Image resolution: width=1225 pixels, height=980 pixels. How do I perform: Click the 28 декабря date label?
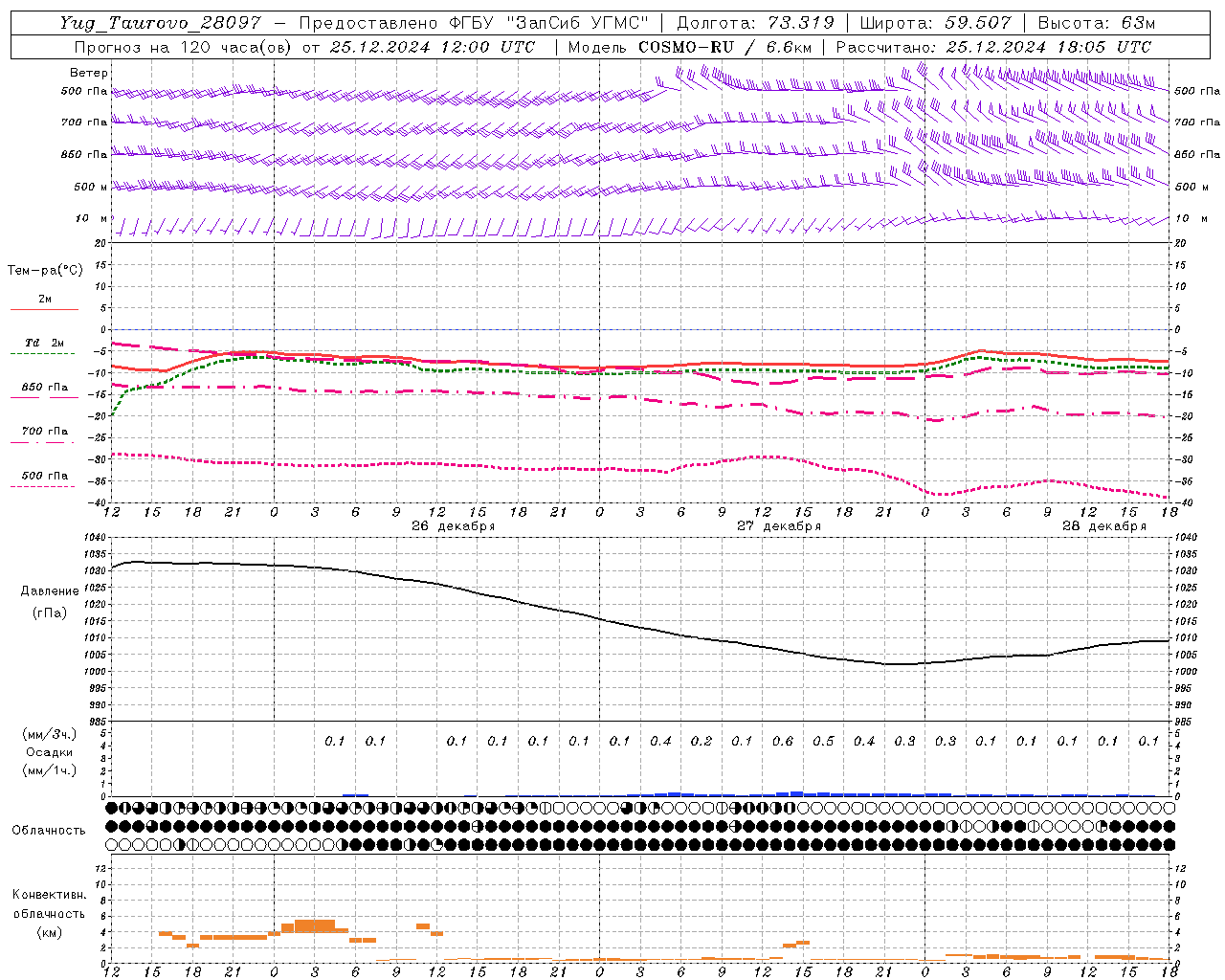point(1103,526)
